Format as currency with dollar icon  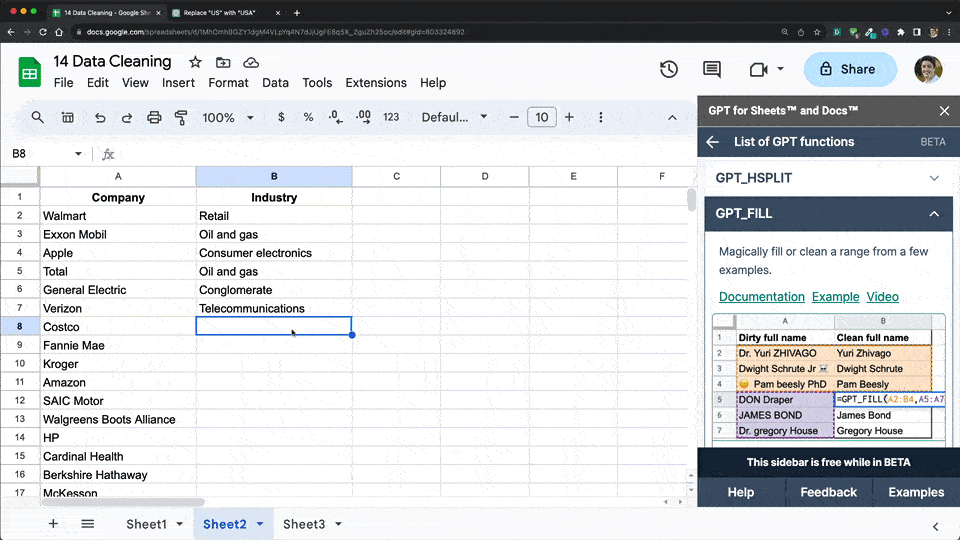pos(281,117)
